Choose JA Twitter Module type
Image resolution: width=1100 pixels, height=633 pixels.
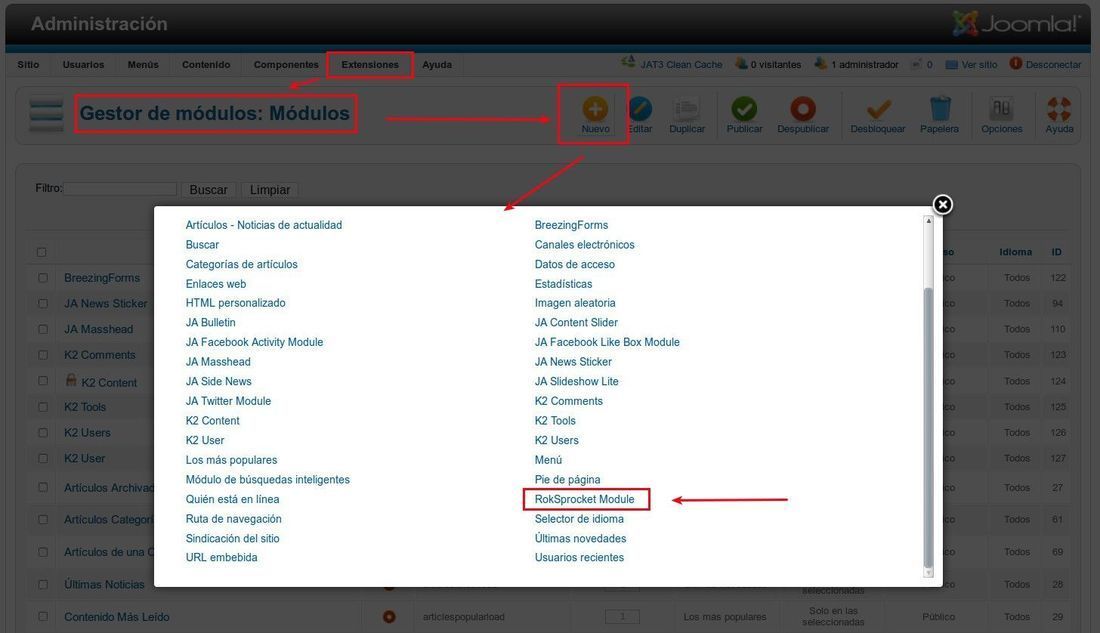(228, 401)
